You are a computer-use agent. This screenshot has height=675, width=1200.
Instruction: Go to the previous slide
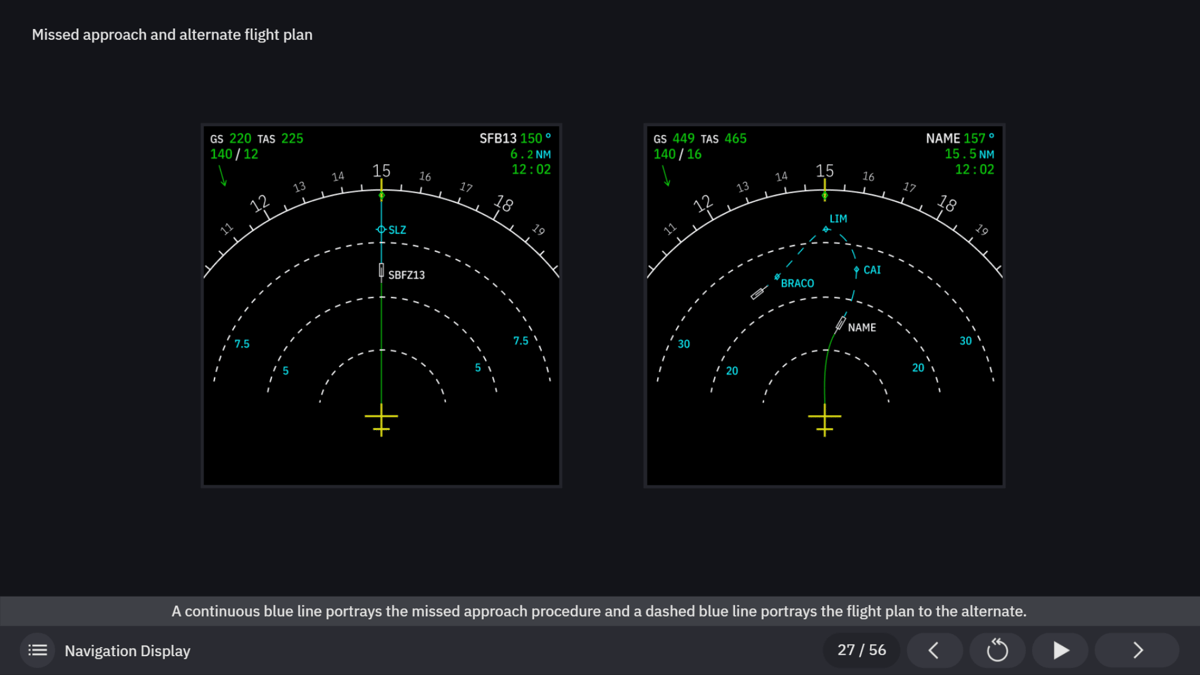coord(935,650)
